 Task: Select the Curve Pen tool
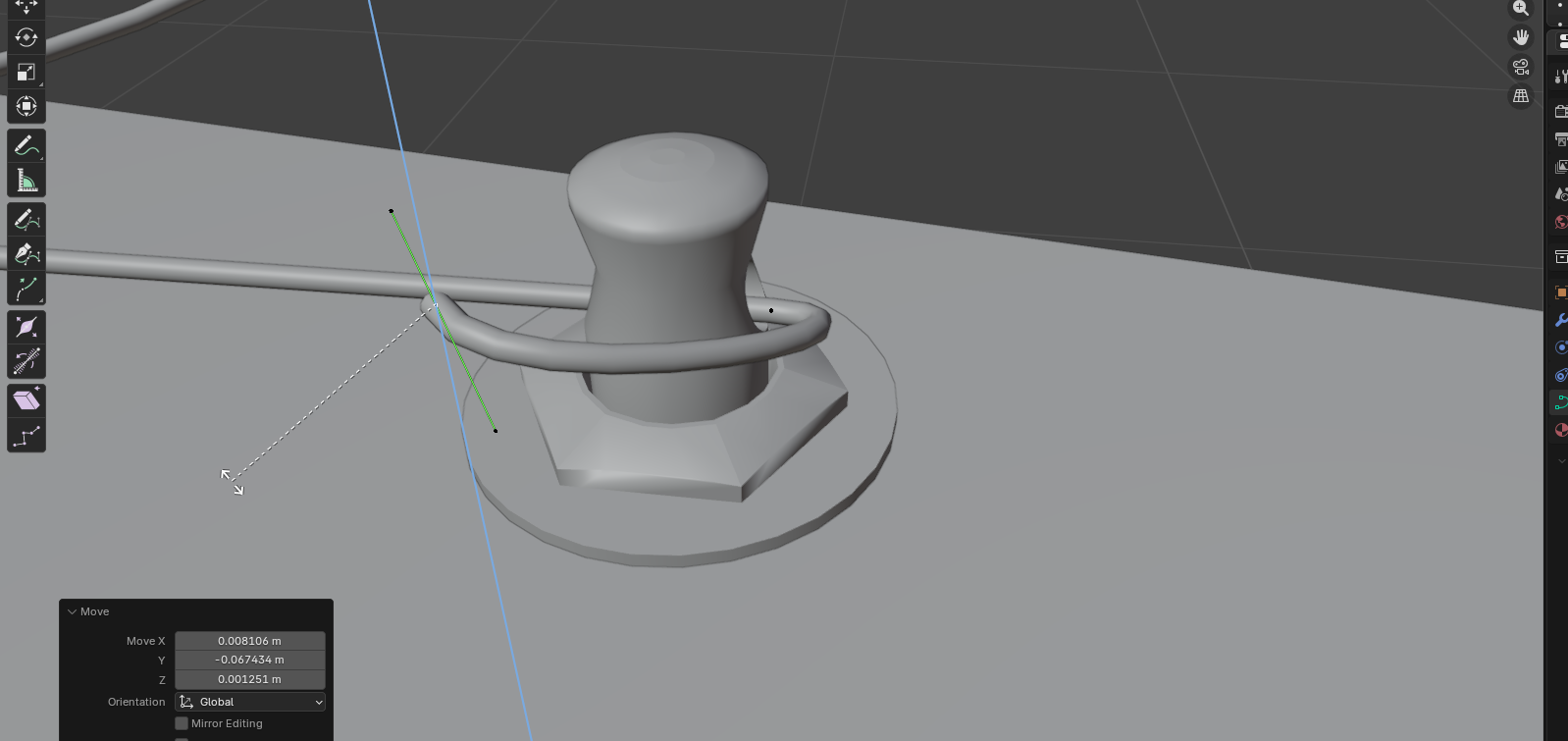(x=26, y=254)
